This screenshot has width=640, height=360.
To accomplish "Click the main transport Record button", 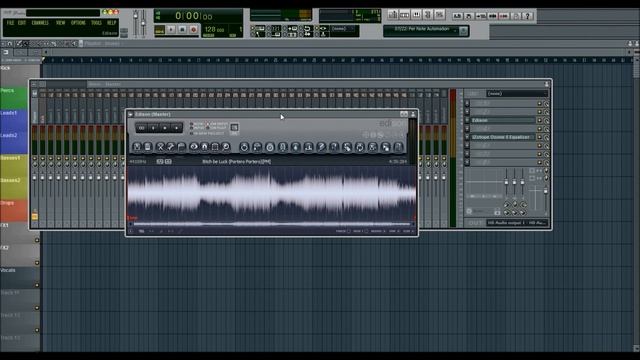I will [193, 29].
